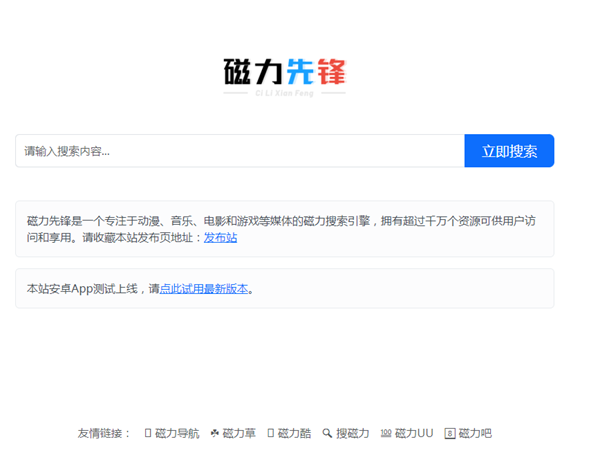The width and height of the screenshot is (600, 455).
Task: Click the clover icon beside 磁力草
Action: point(215,433)
